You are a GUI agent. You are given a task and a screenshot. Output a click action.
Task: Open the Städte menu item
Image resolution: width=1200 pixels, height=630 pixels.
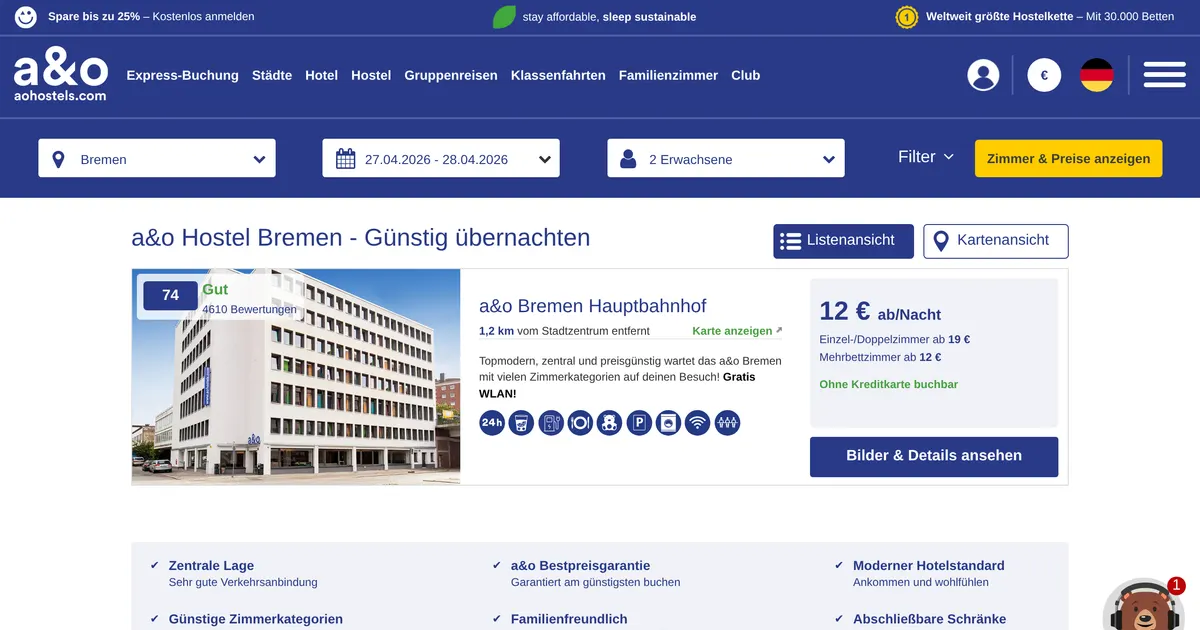272,75
